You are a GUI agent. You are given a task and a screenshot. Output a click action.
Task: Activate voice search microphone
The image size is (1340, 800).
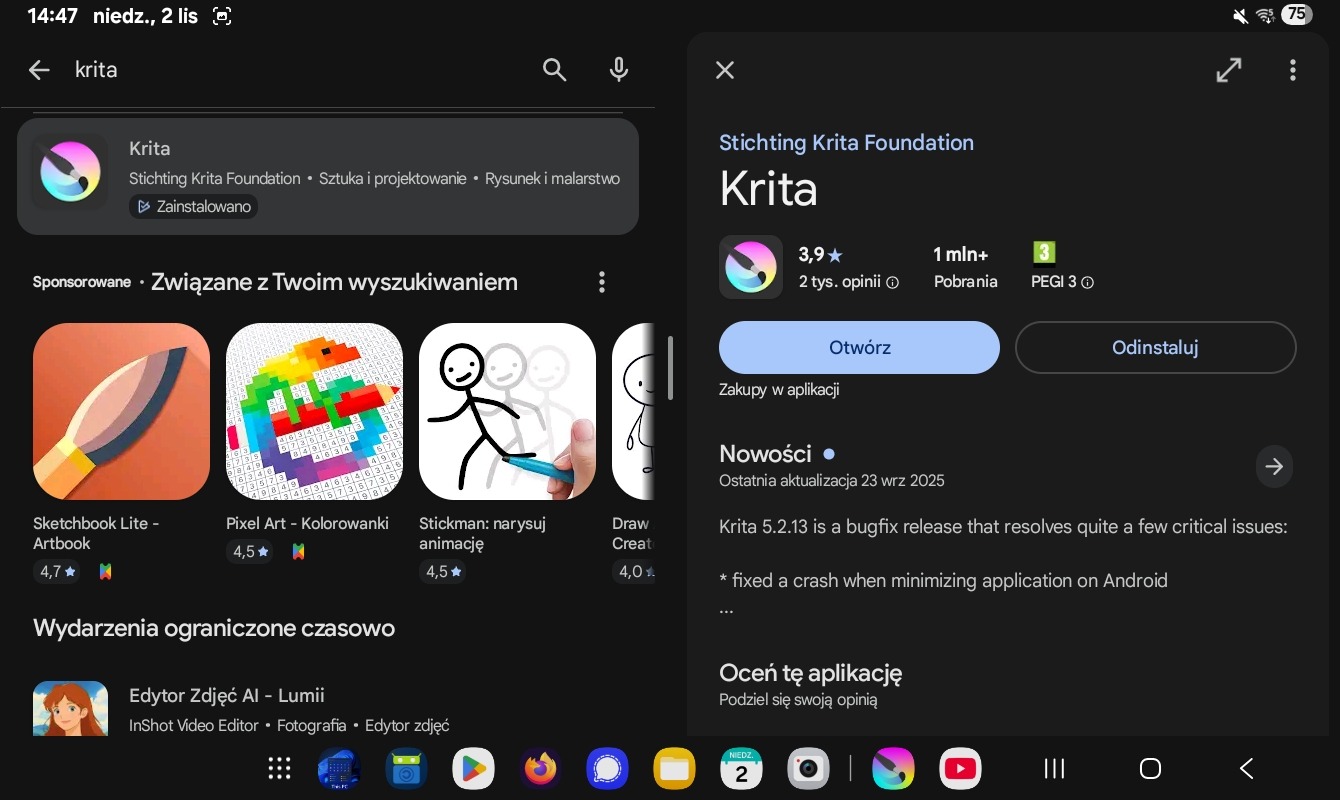(x=619, y=70)
